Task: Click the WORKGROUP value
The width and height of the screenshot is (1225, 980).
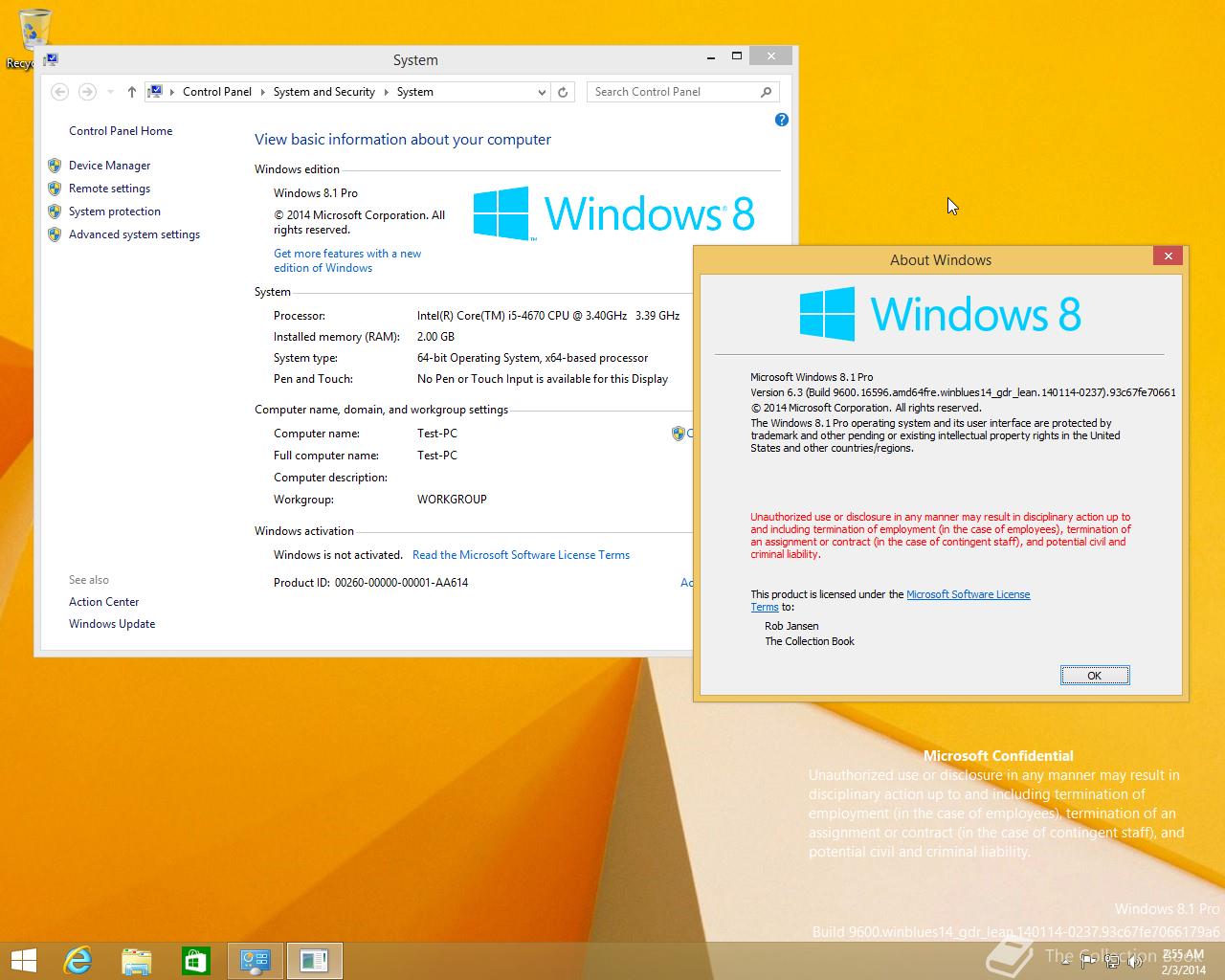Action: coord(452,500)
